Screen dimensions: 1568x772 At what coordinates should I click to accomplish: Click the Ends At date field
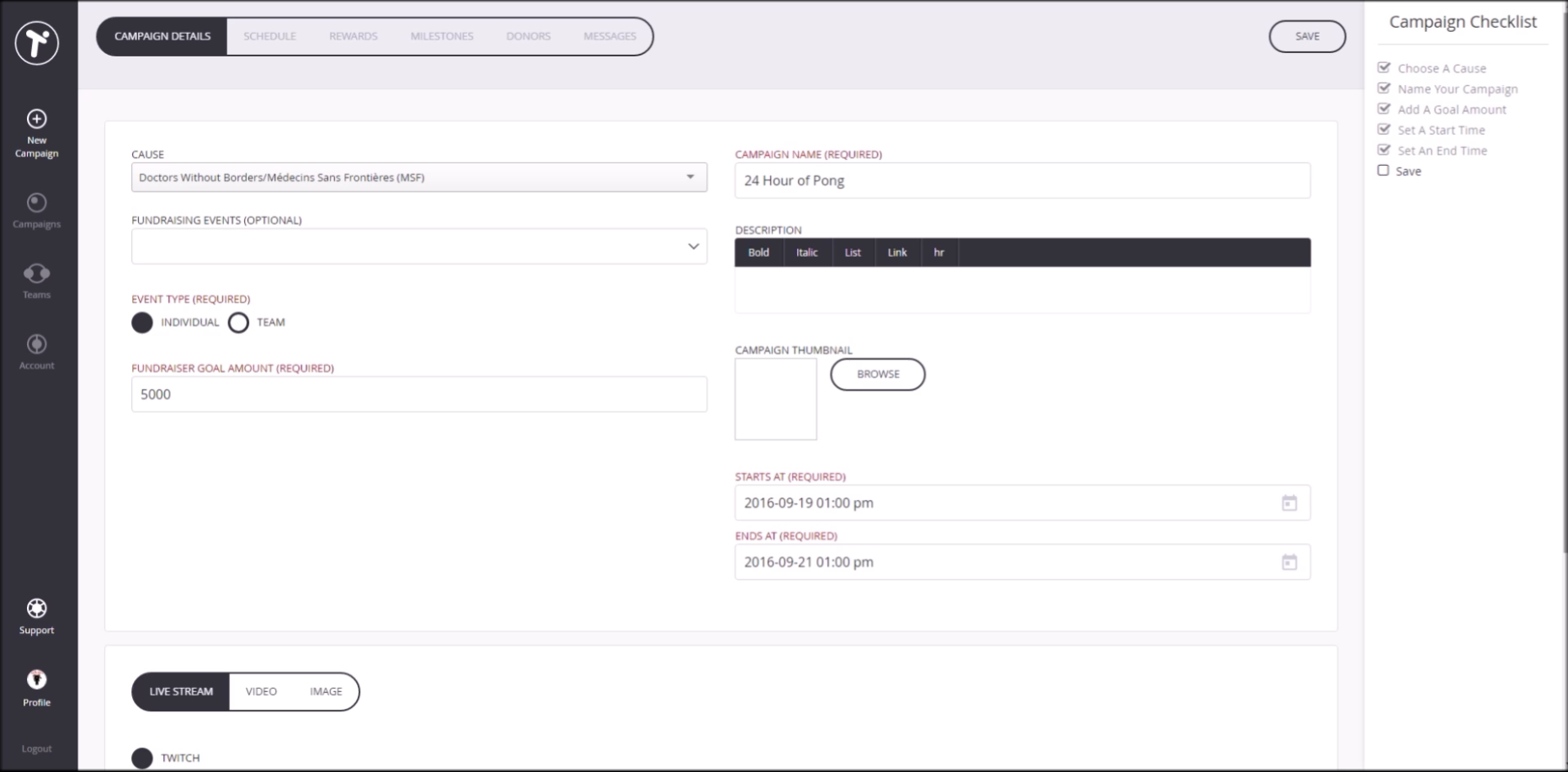click(1023, 562)
